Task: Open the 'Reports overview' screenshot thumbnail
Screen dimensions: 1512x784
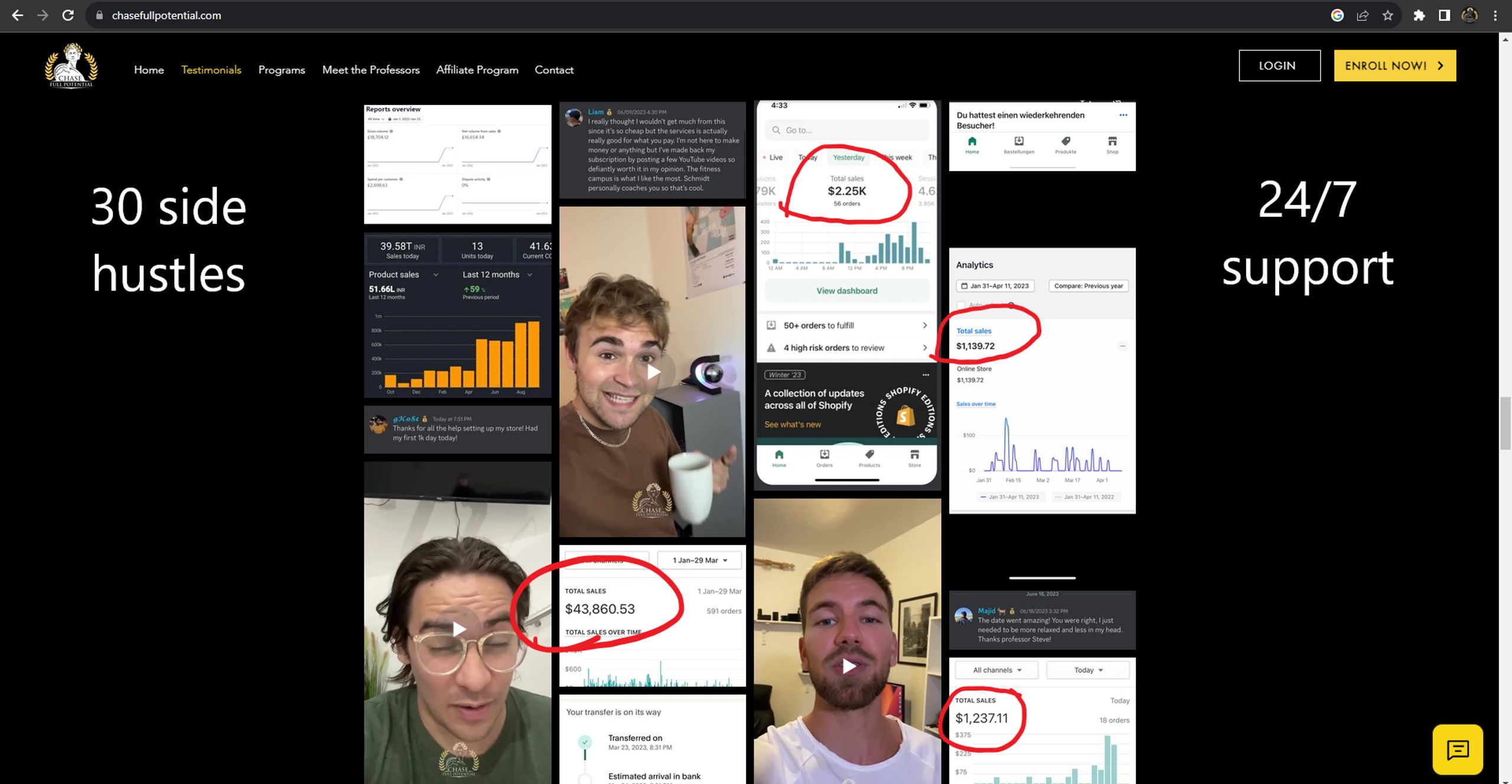Action: [458, 164]
